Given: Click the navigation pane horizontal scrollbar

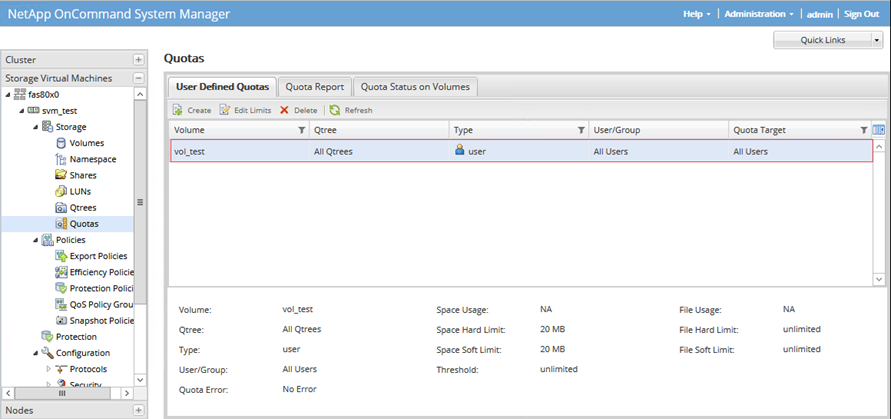Looking at the screenshot, I should click(66, 393).
